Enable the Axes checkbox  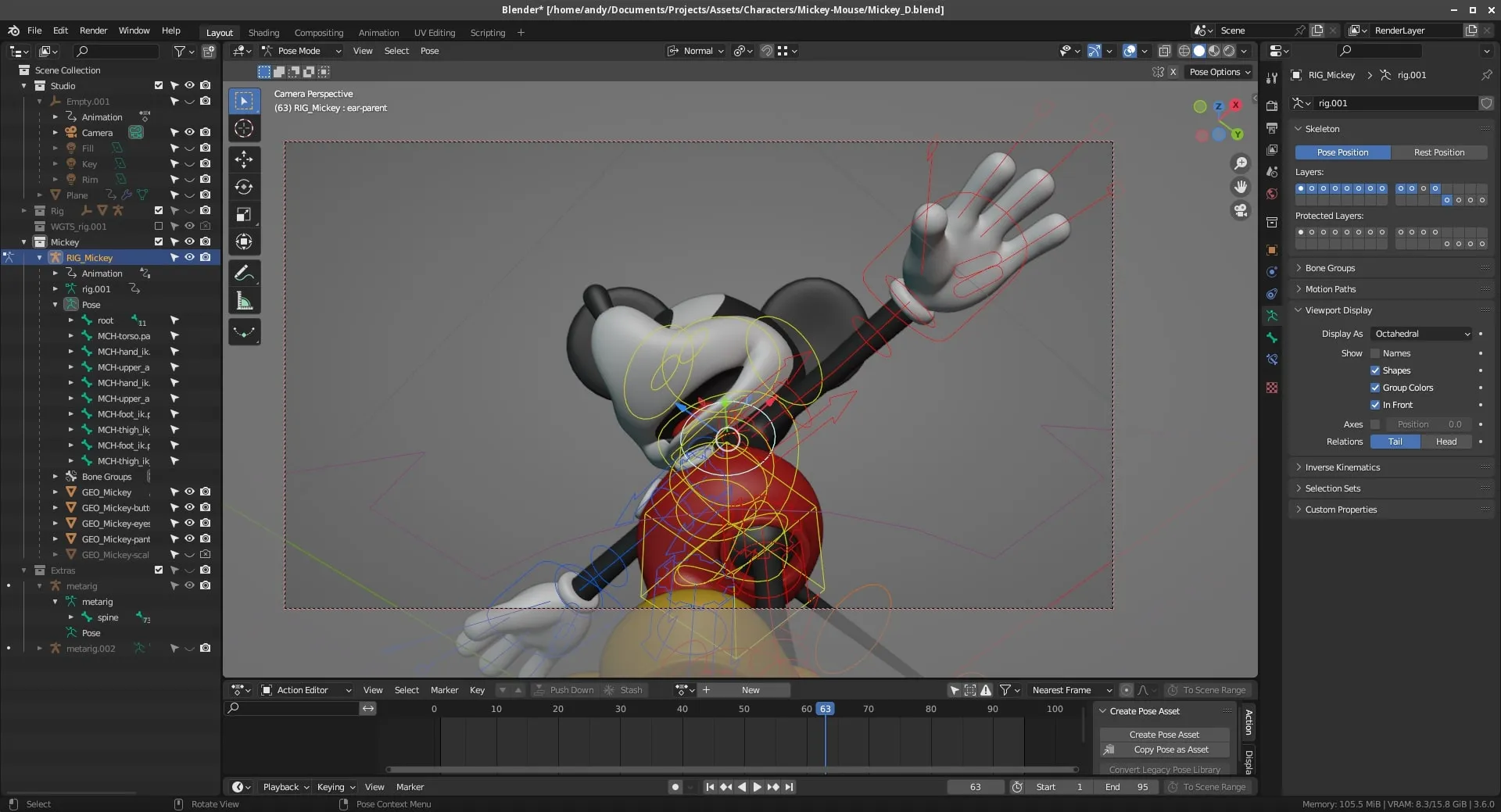click(1375, 424)
